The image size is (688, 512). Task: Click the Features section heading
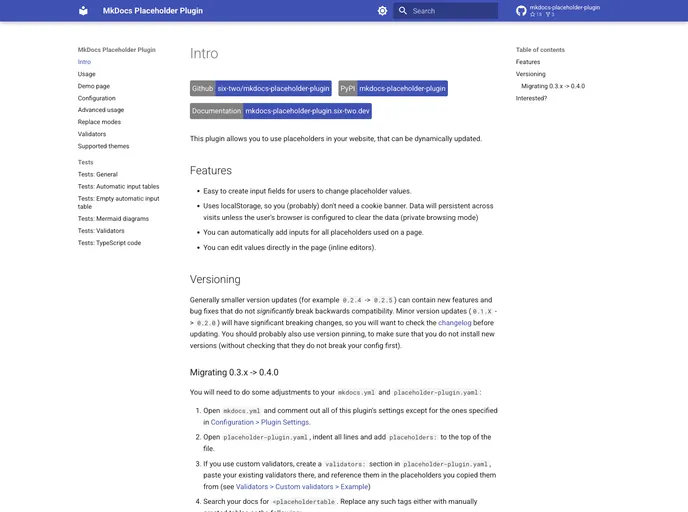tap(211, 170)
